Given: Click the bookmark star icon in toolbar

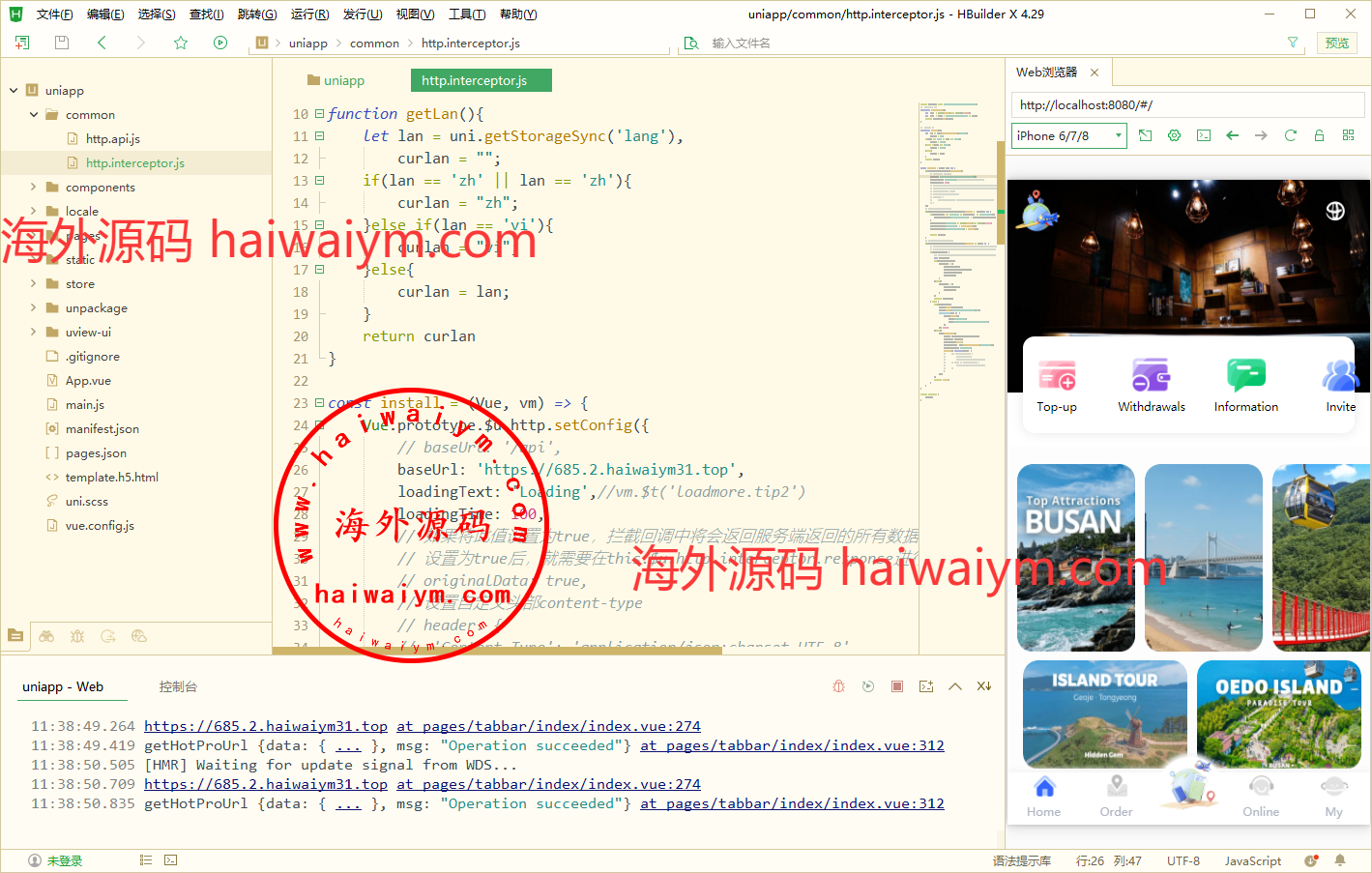Looking at the screenshot, I should [x=181, y=43].
